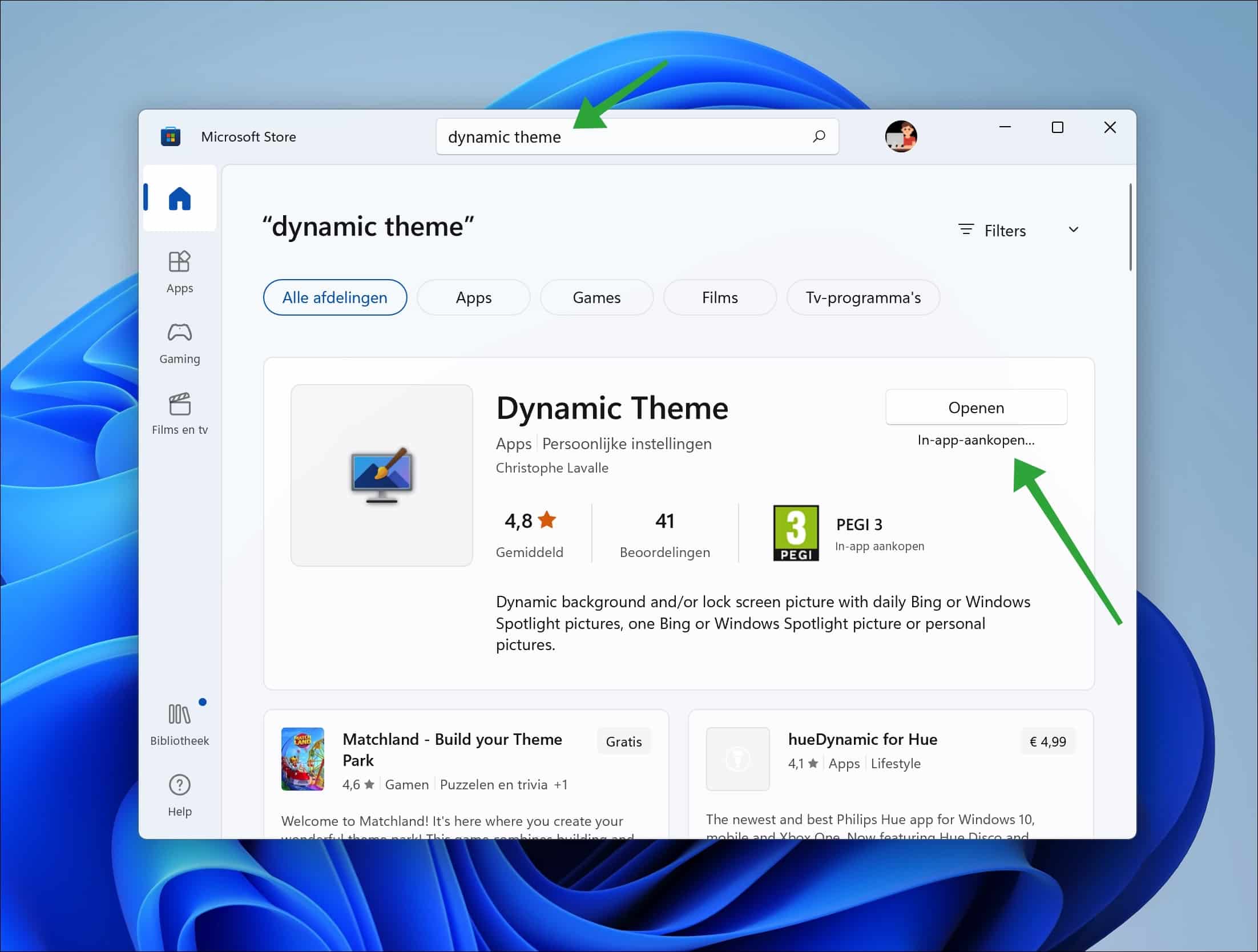The image size is (1258, 952).
Task: Open the Bibliotheek library icon
Action: [179, 723]
